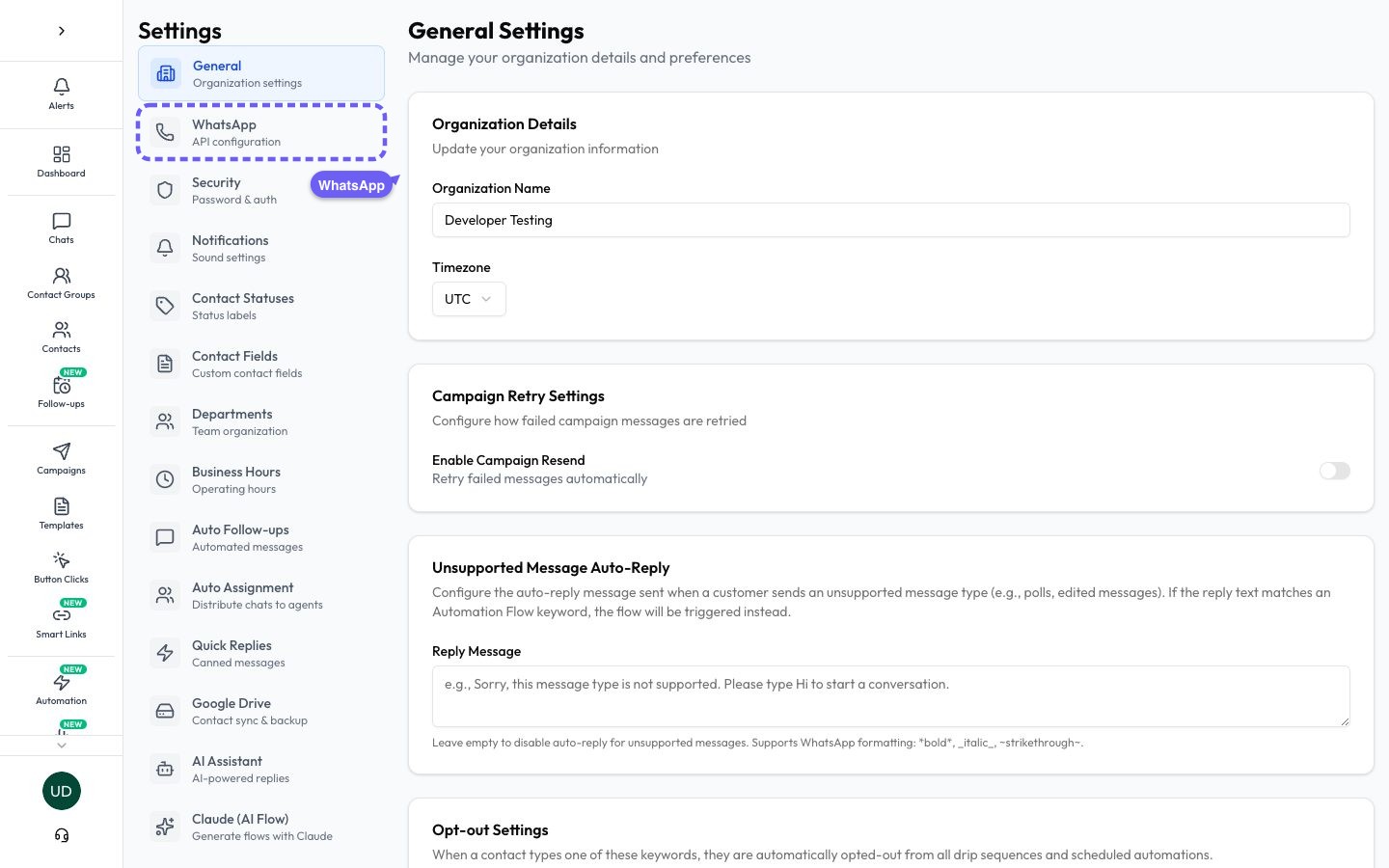
Task: Click the "Opt-out Settings" heading
Action: coord(490,830)
